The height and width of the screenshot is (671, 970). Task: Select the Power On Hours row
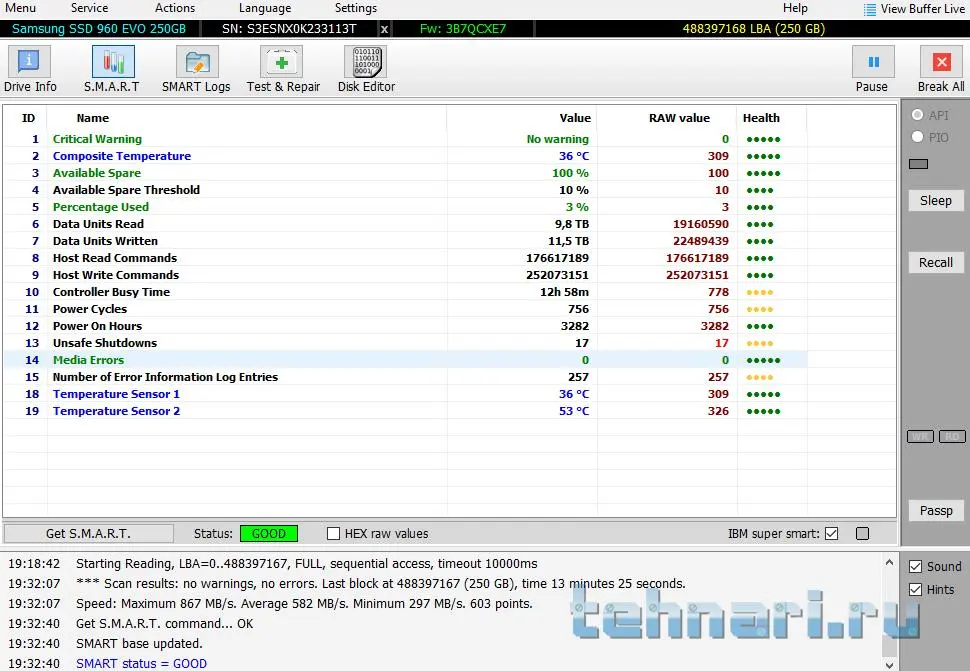coord(406,326)
